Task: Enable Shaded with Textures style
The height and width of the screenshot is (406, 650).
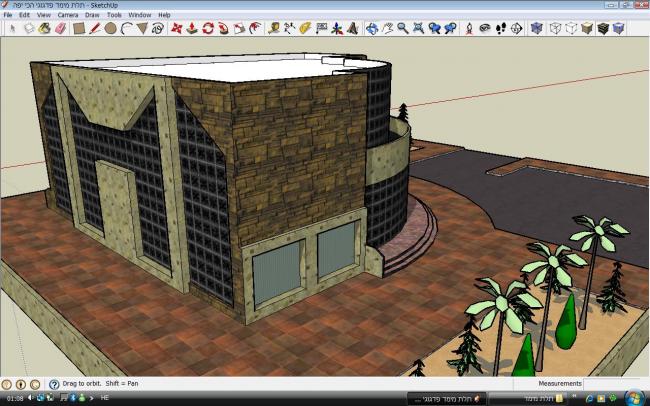Action: click(x=604, y=29)
